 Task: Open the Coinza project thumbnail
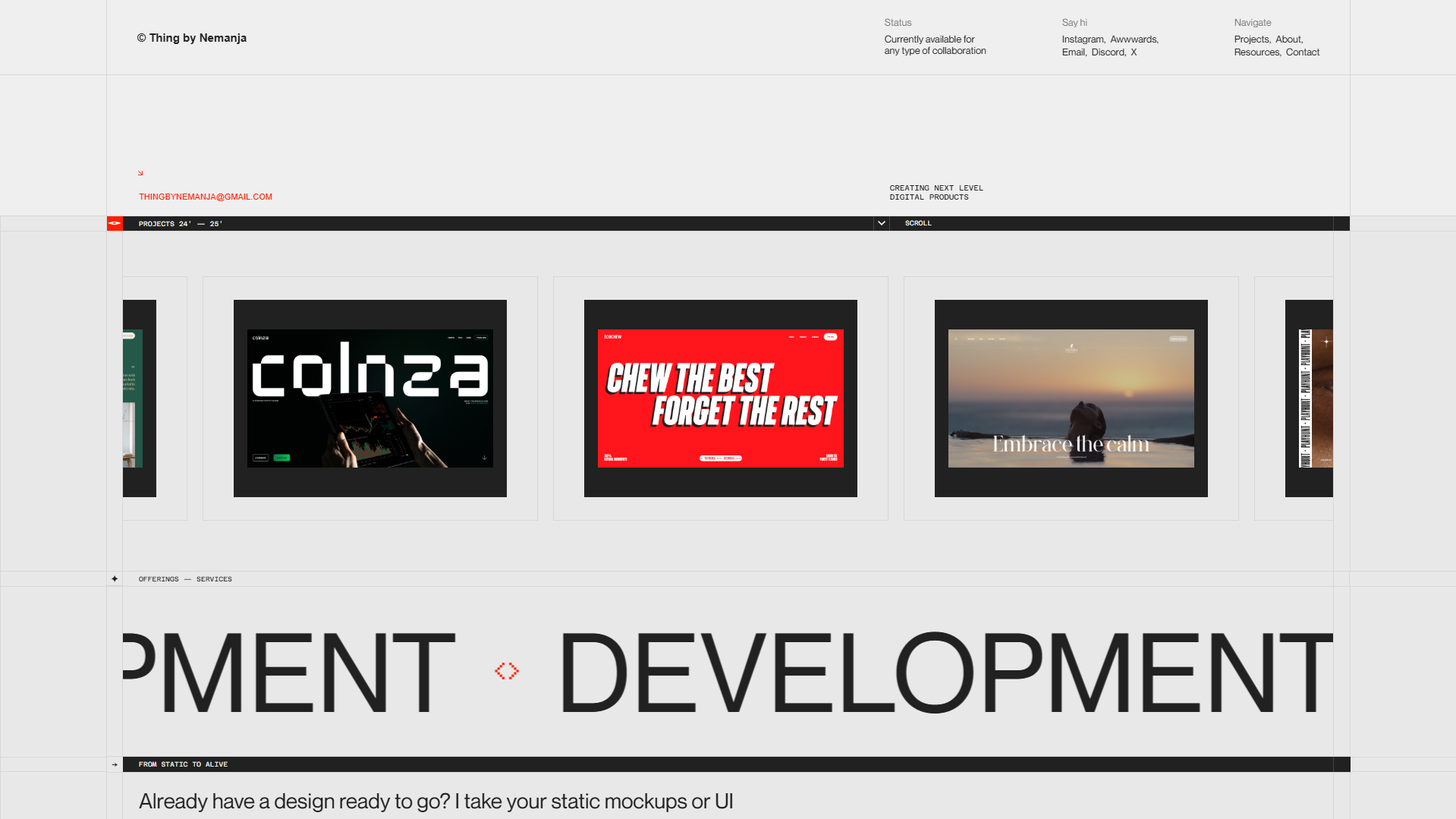coord(370,398)
